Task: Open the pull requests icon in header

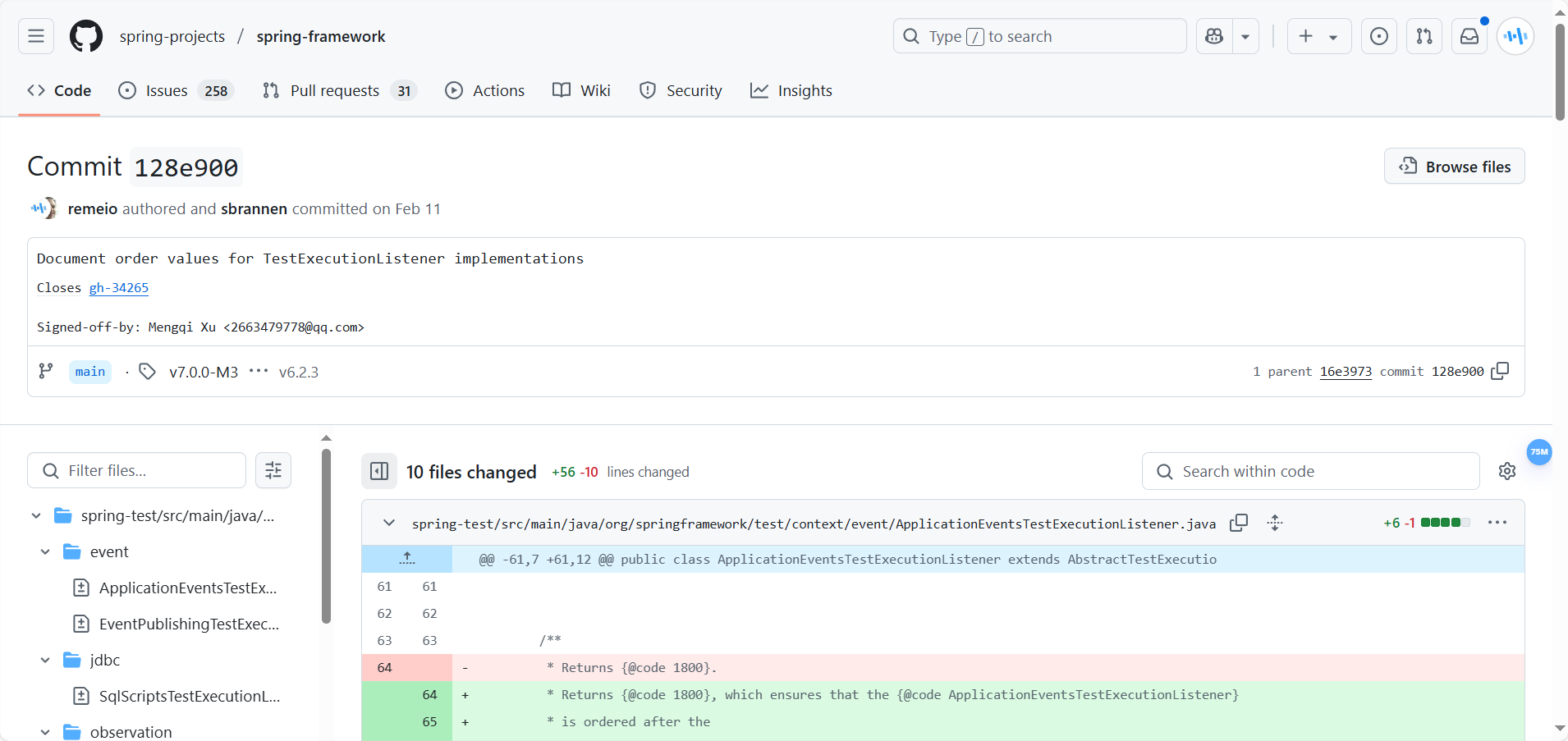Action: point(1424,36)
